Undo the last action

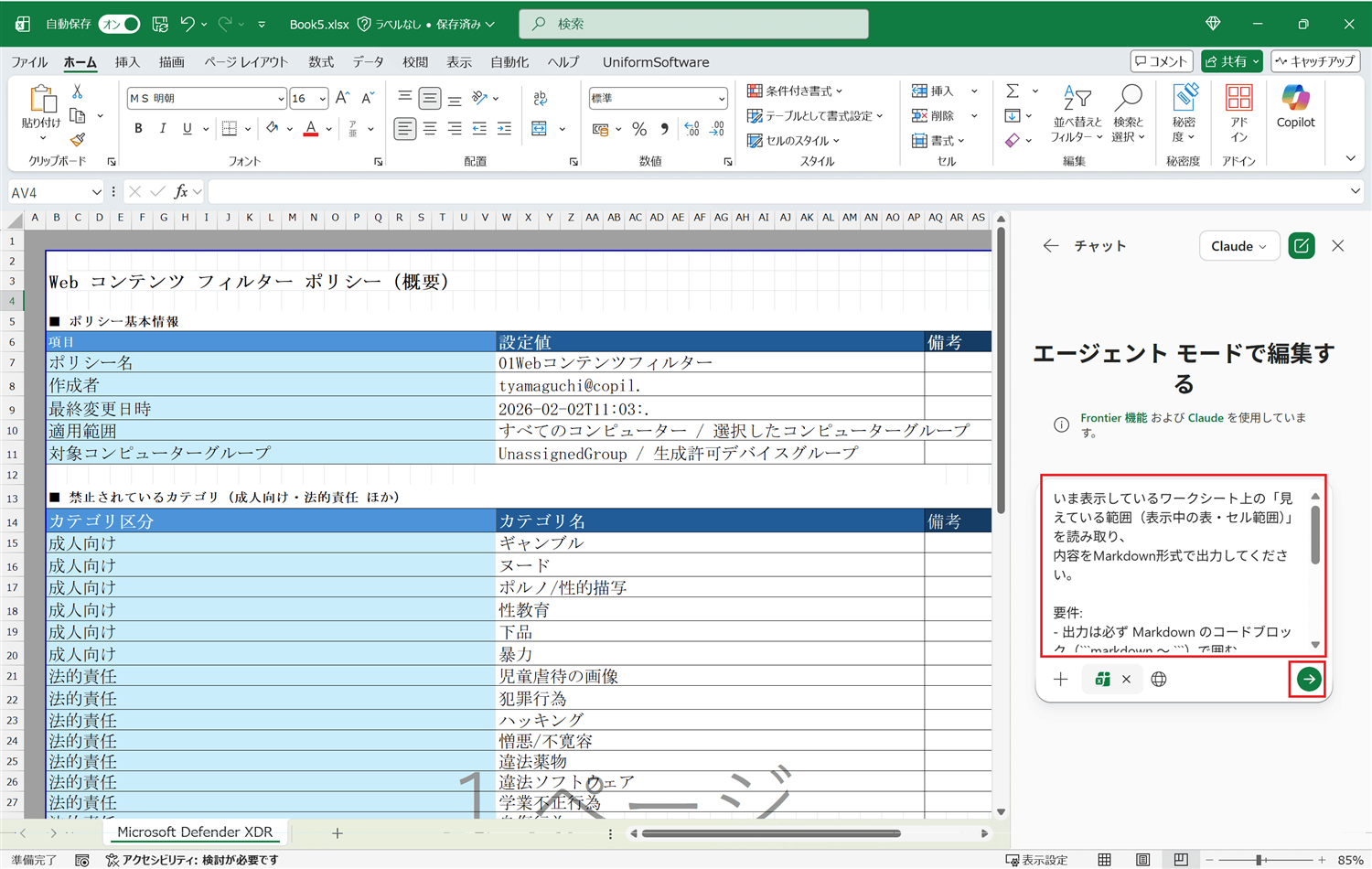[188, 24]
